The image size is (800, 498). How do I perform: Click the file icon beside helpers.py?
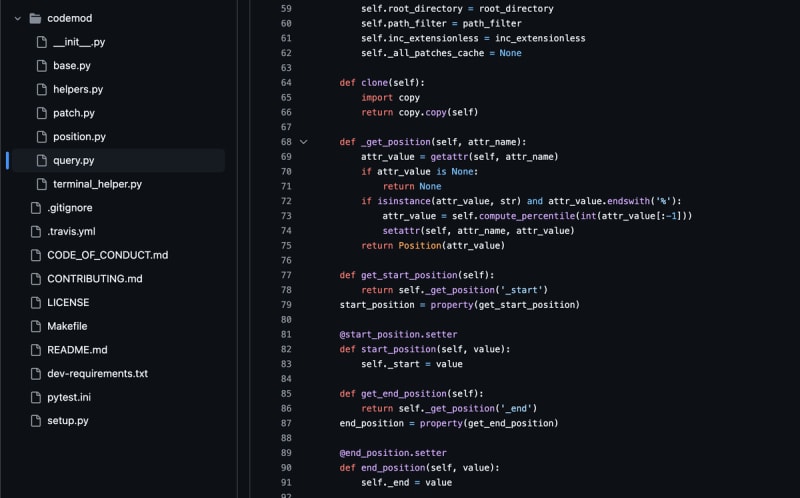41,89
